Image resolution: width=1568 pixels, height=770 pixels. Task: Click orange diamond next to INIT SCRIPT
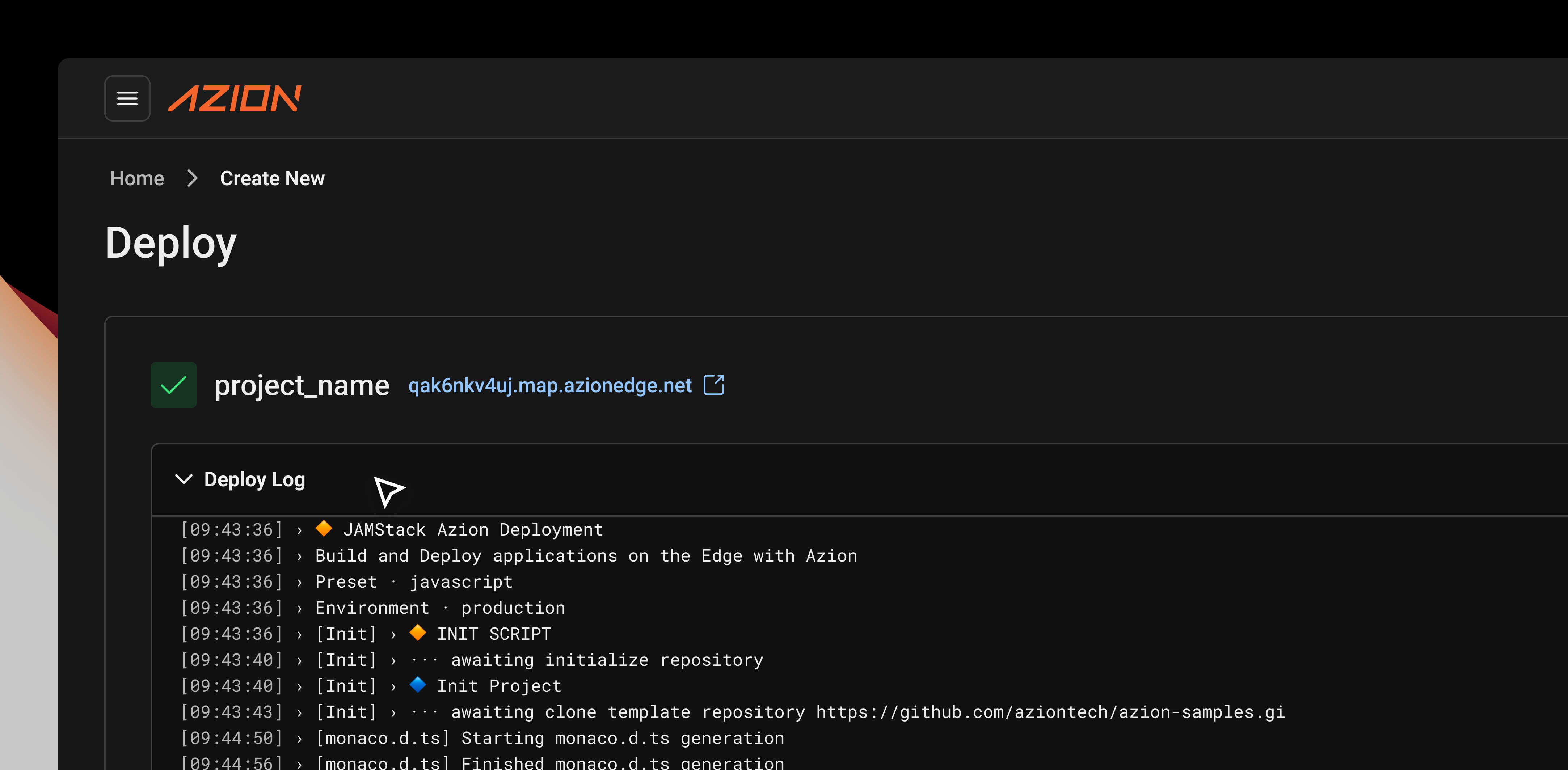(x=418, y=632)
